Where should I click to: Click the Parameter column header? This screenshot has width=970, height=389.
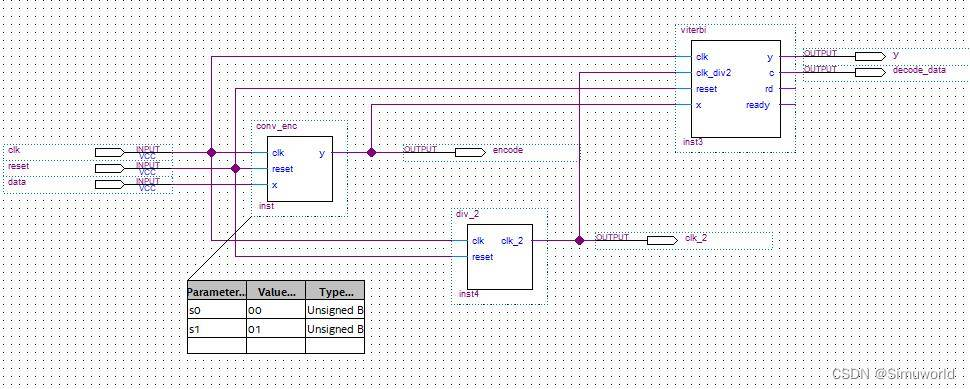217,292
